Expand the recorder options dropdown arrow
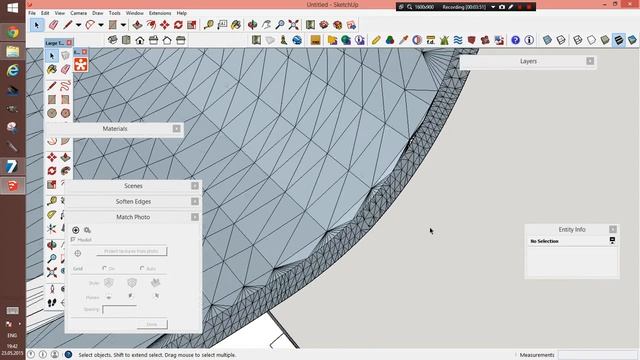The width and height of the screenshot is (640, 360). (x=493, y=7)
